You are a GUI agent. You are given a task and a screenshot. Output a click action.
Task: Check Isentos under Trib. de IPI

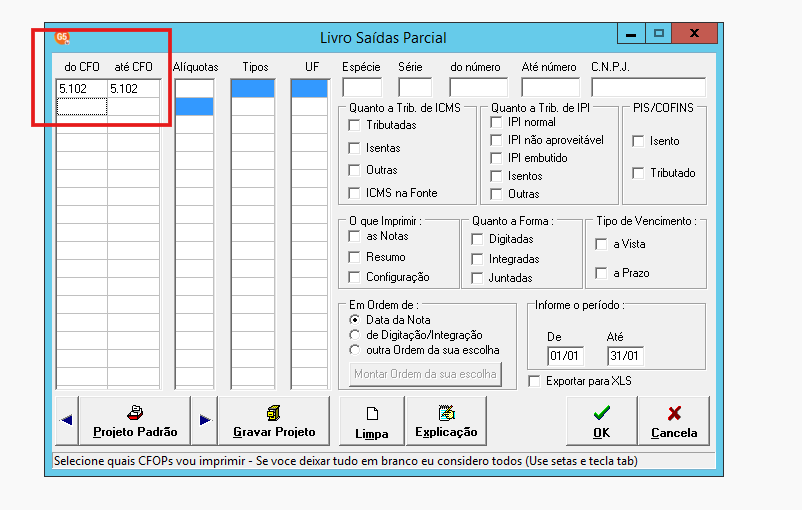(x=496, y=176)
